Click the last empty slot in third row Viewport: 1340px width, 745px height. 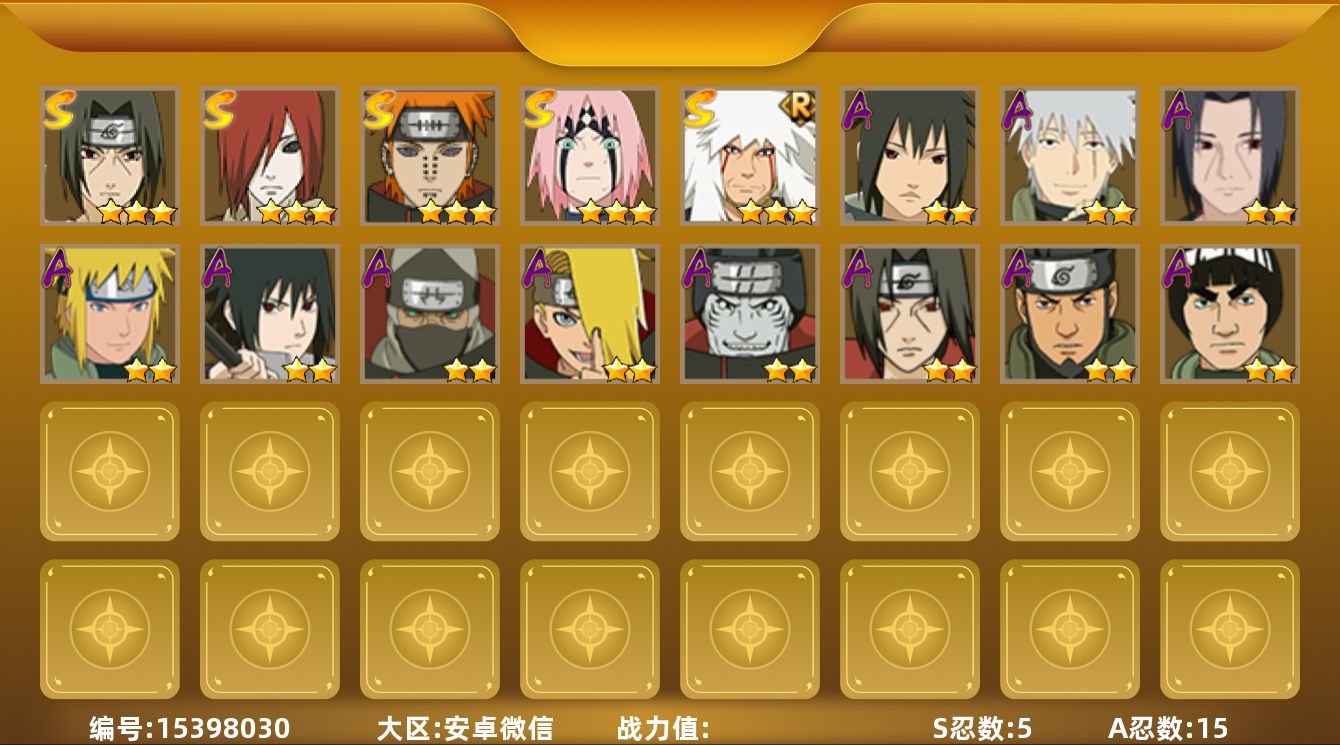(x=1229, y=471)
